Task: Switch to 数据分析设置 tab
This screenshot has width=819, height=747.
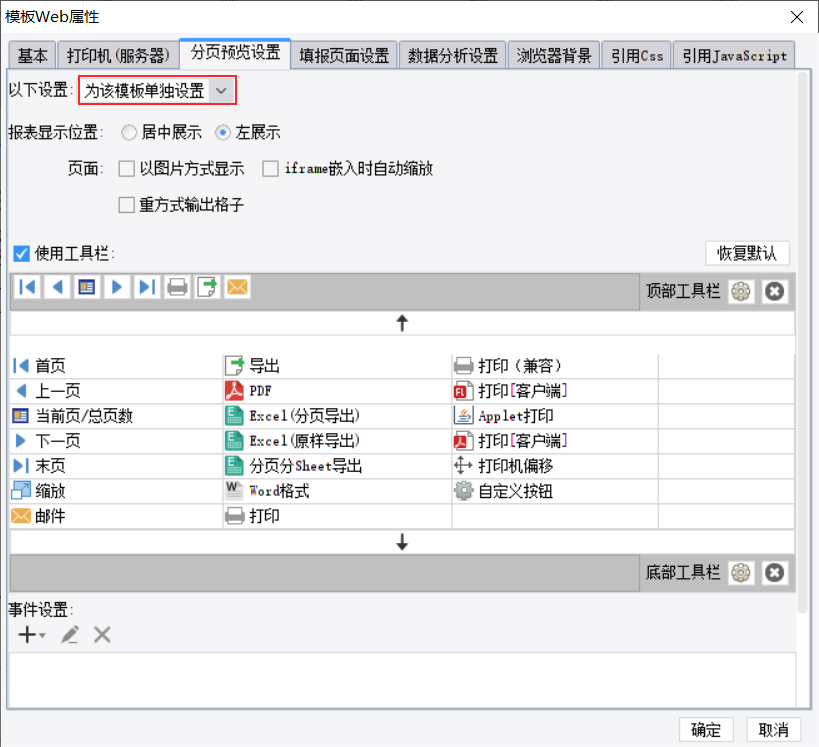Action: (x=452, y=55)
